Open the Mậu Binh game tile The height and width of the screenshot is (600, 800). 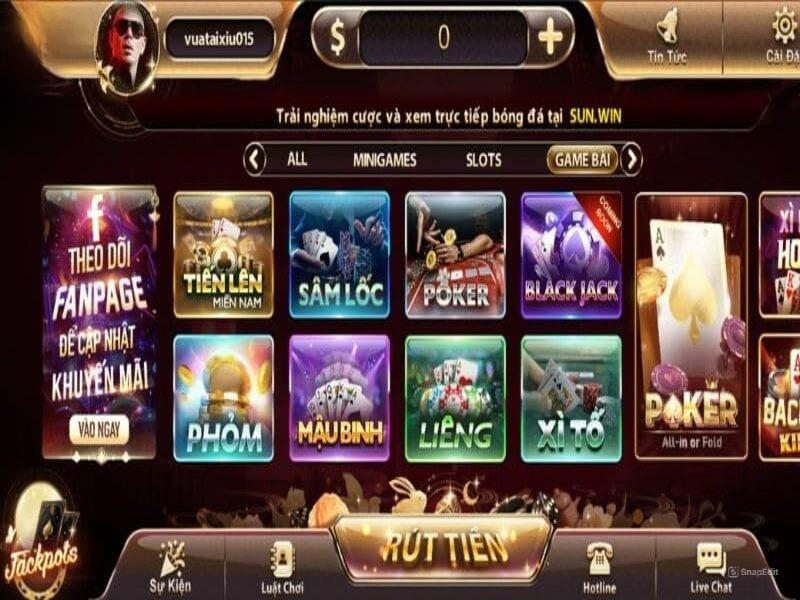340,398
